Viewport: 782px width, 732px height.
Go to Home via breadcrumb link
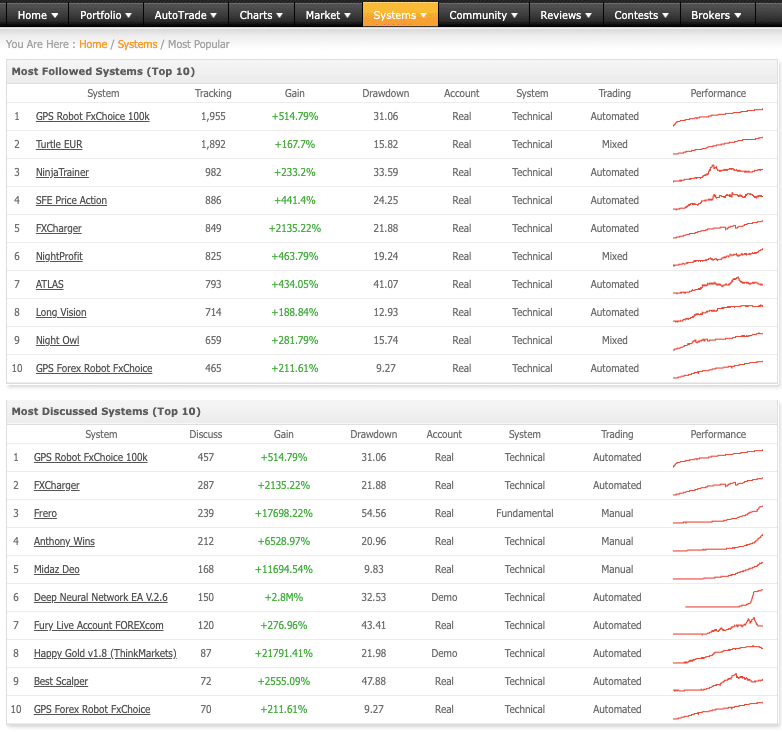tap(93, 44)
